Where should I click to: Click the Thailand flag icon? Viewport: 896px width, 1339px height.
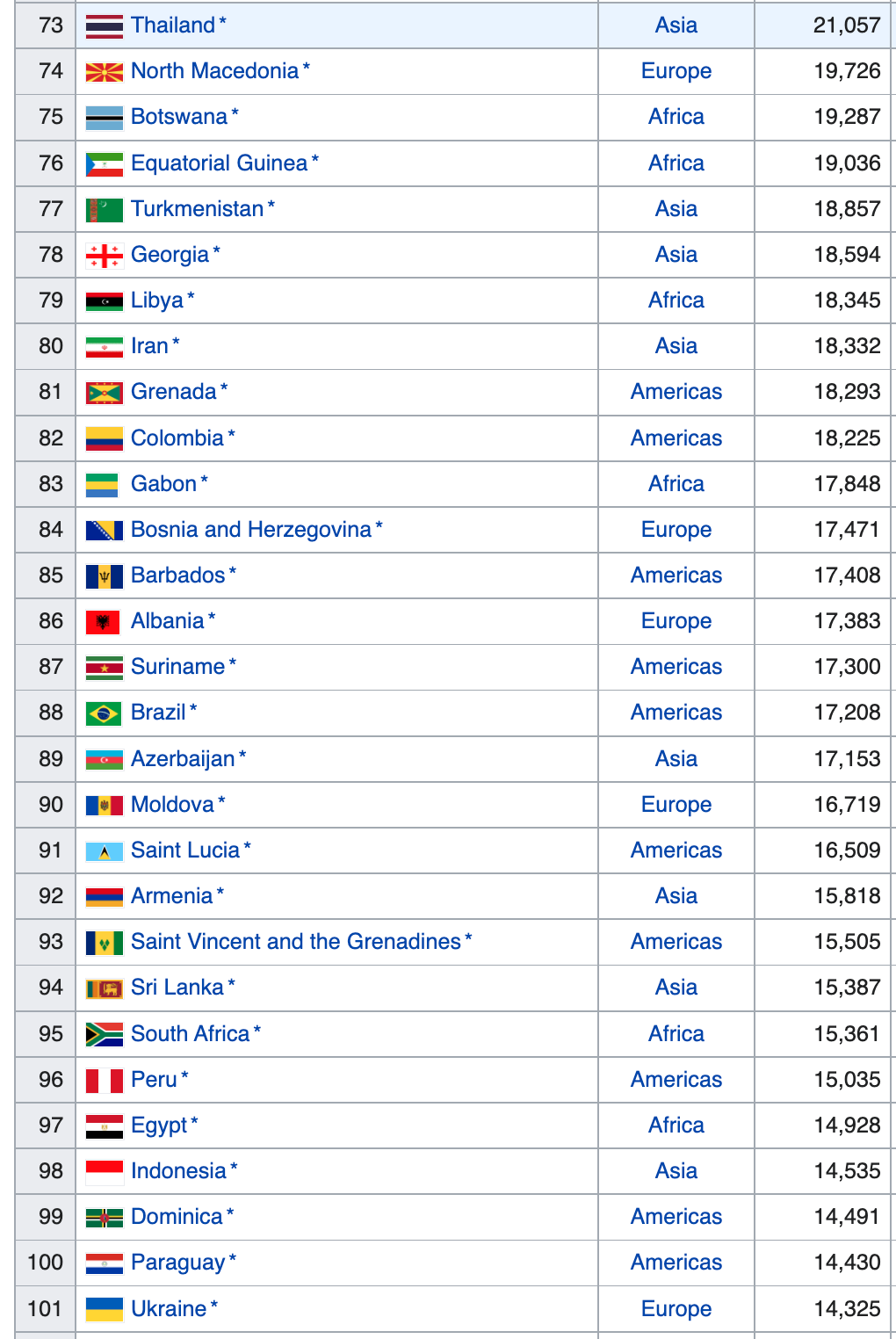click(104, 25)
